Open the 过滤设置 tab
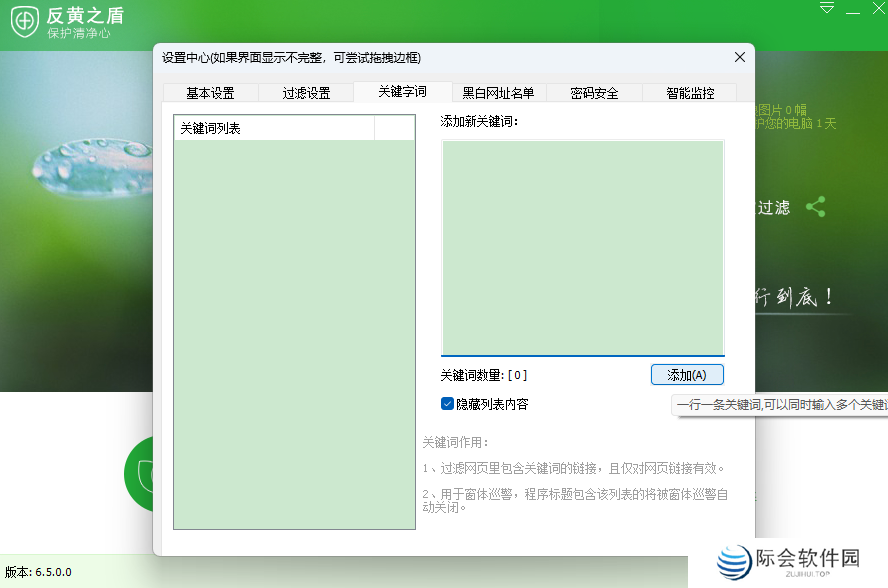 pyautogui.click(x=306, y=92)
